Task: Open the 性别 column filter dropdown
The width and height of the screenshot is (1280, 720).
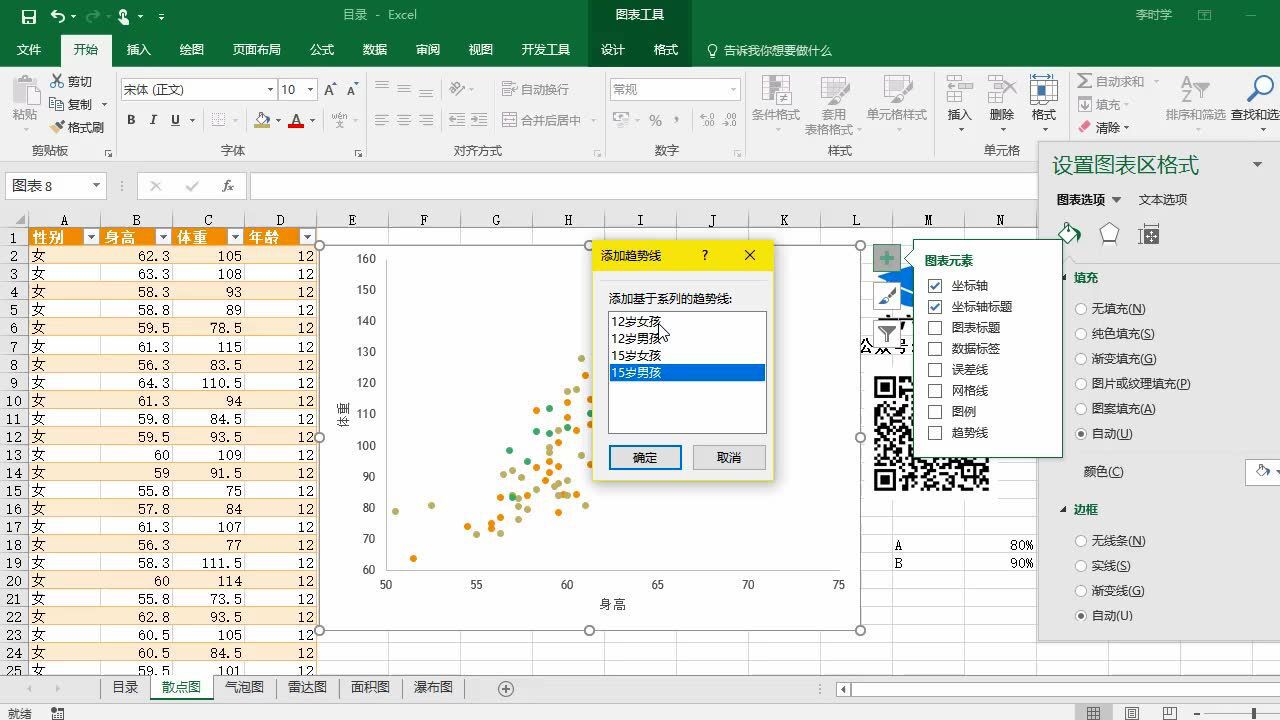Action: 91,237
